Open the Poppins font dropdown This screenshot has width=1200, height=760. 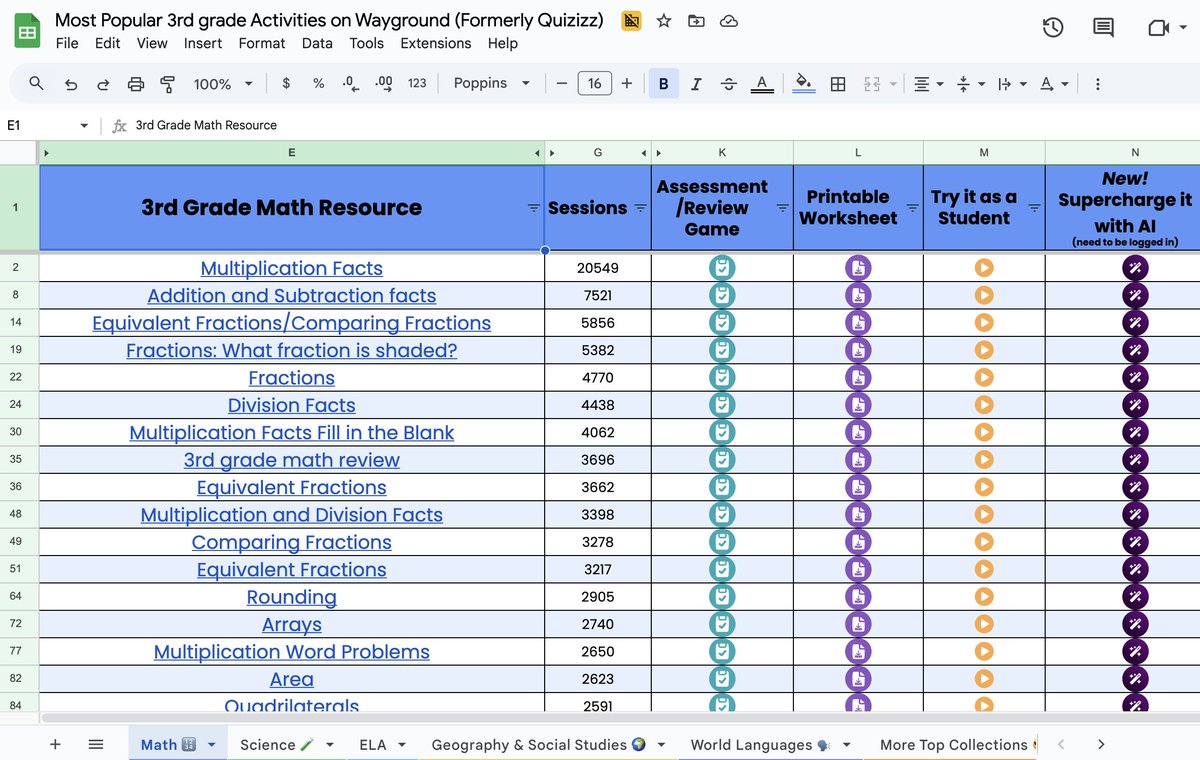(x=492, y=84)
